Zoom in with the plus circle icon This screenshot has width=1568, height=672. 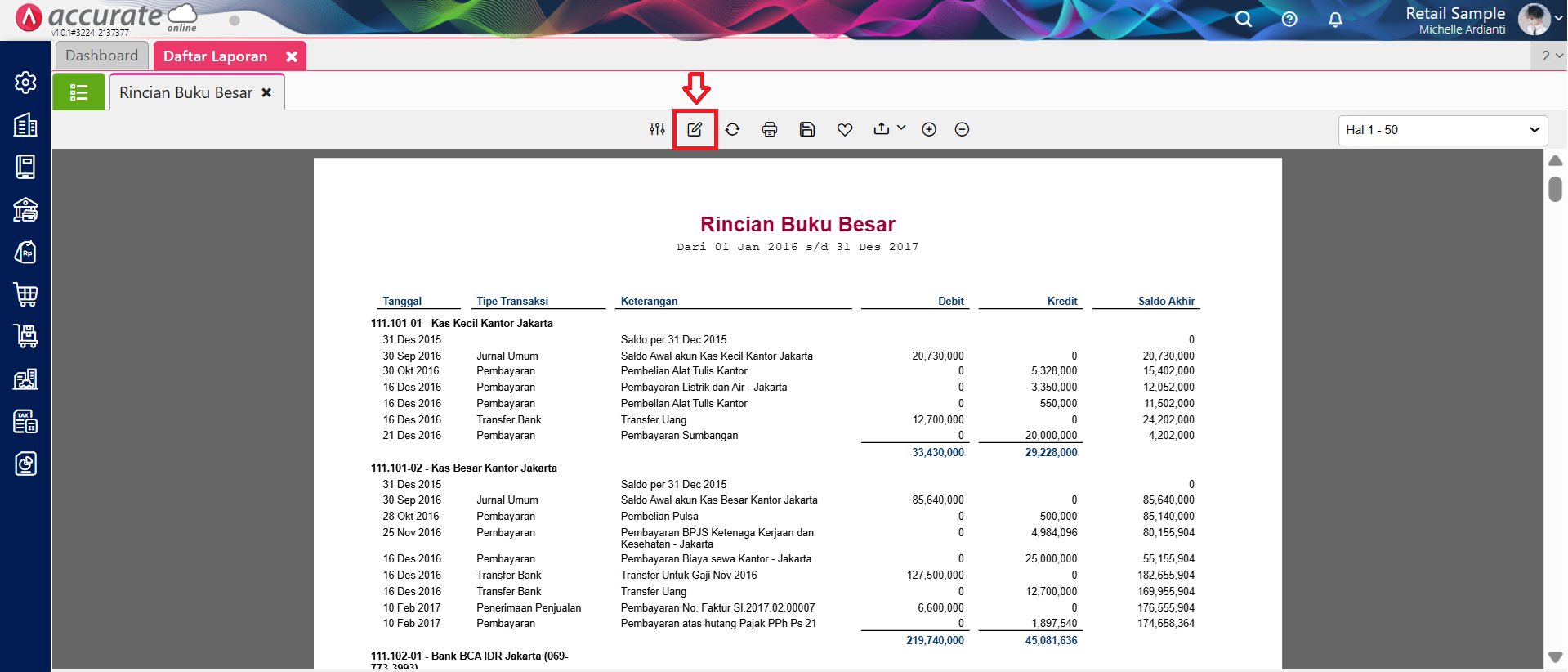click(x=929, y=129)
